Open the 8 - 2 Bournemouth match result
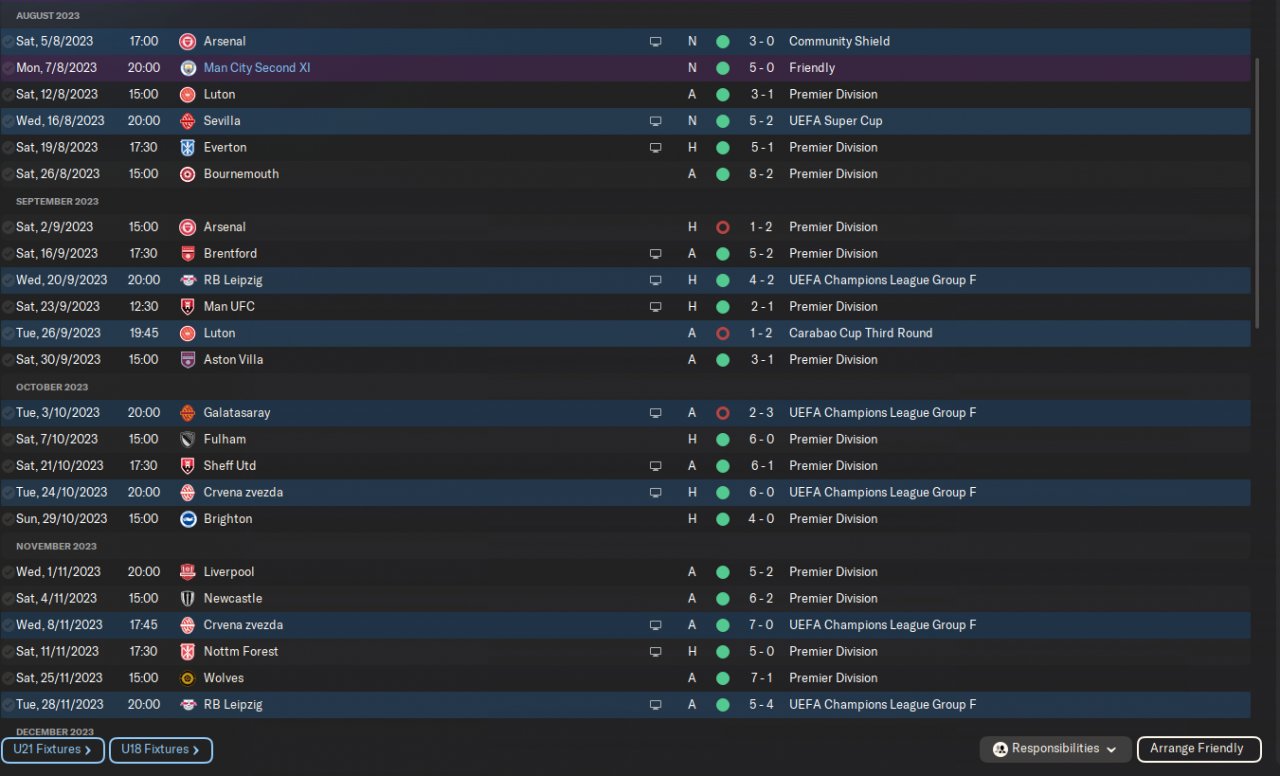1280x776 pixels. tap(763, 174)
